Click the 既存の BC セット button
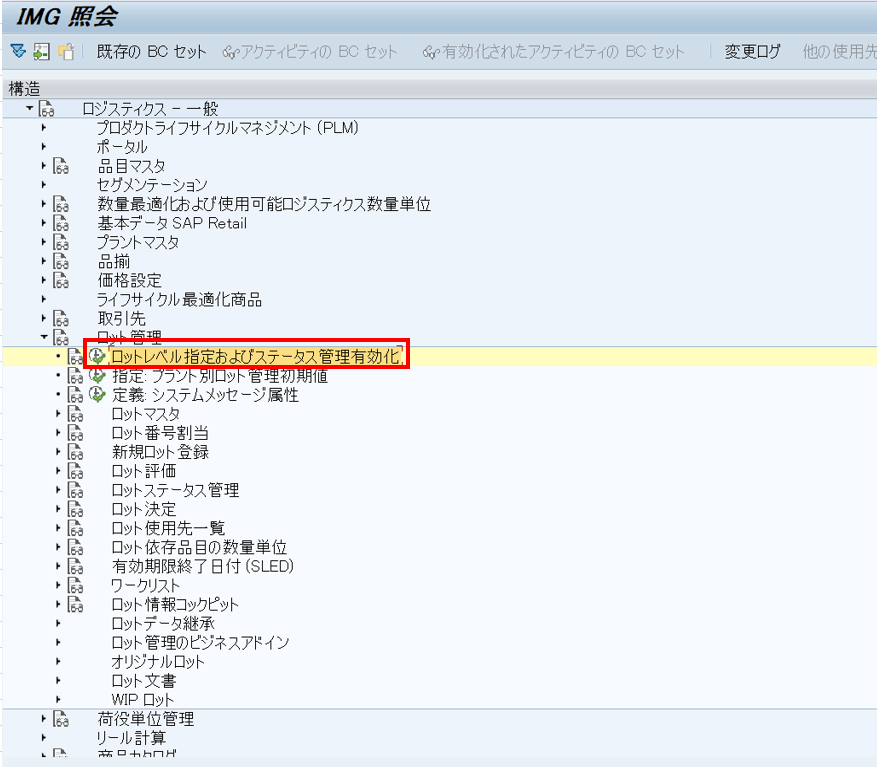Image resolution: width=877 pixels, height=767 pixels. click(x=151, y=52)
